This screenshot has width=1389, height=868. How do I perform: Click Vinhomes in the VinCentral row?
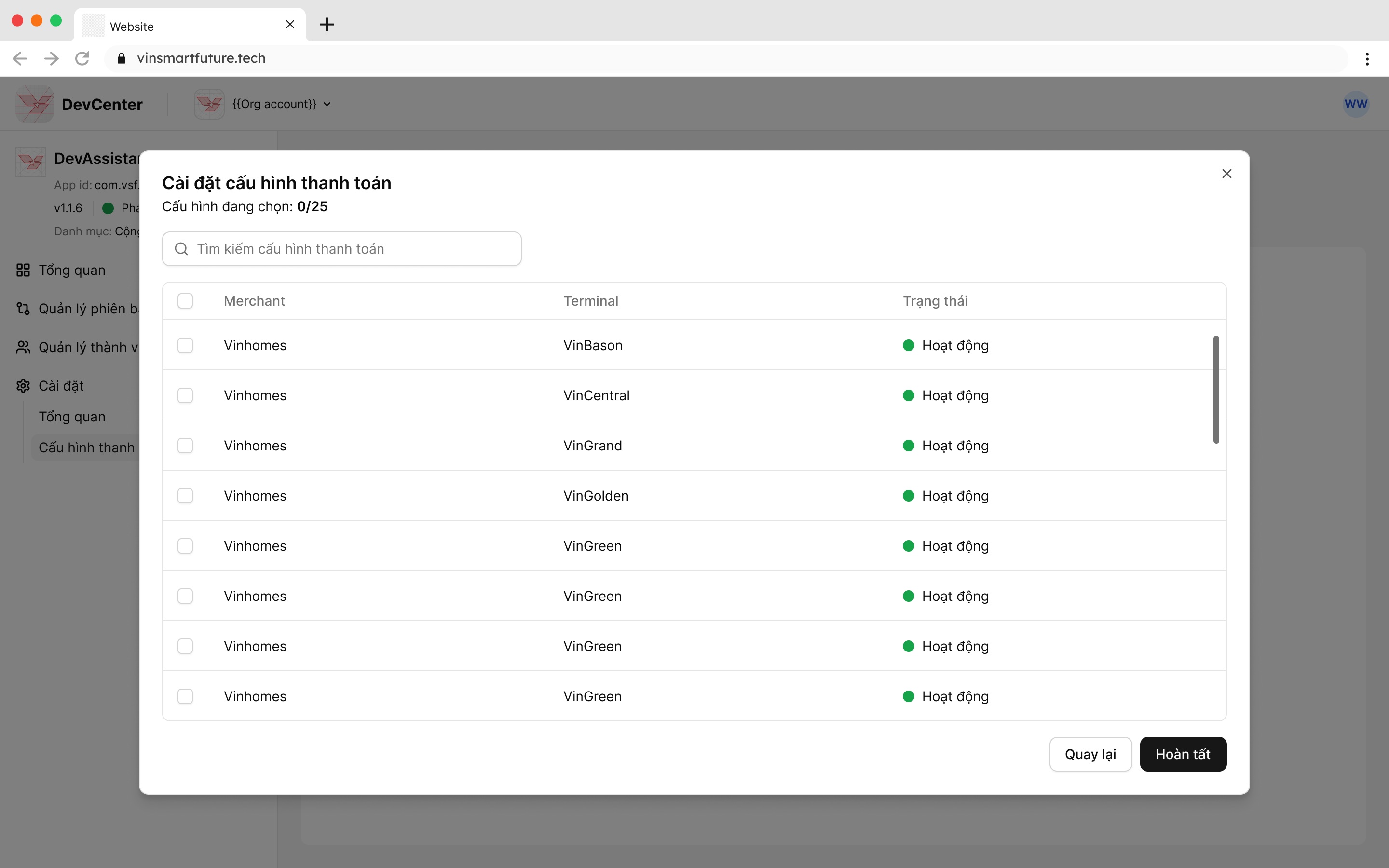coord(255,395)
